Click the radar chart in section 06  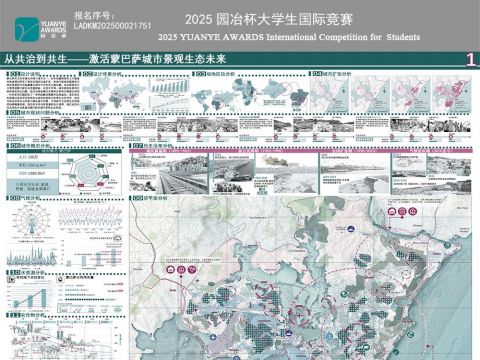(x=89, y=173)
